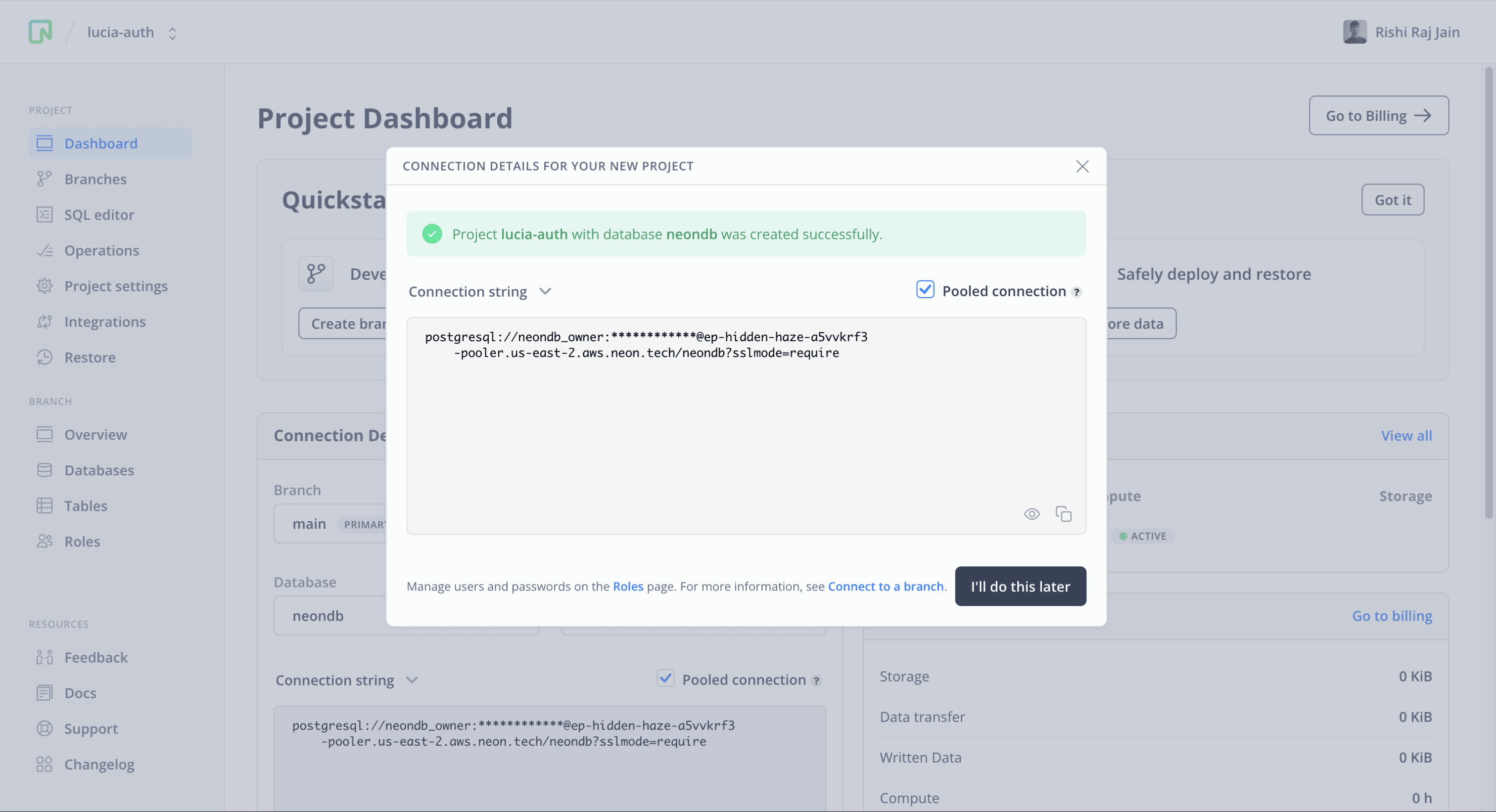Open the Roles page link in dialog

(x=628, y=586)
